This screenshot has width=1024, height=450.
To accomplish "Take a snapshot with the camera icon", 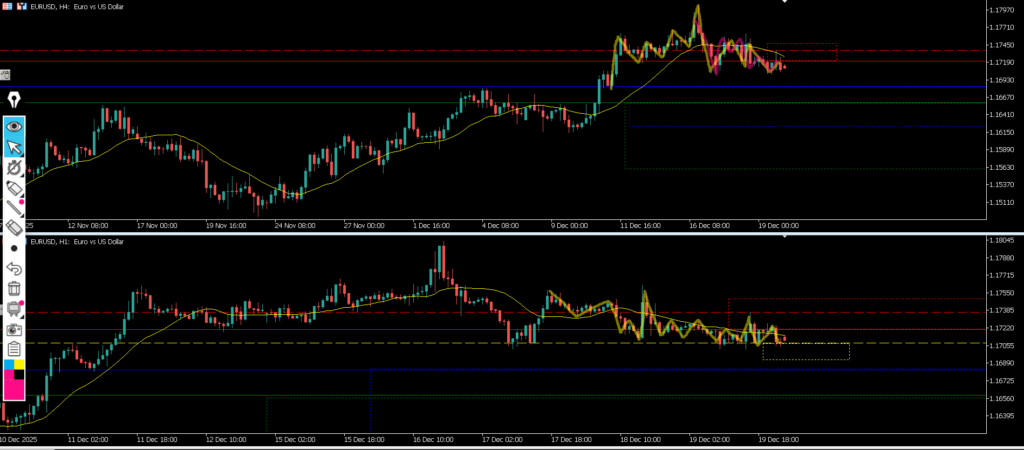I will [x=14, y=329].
